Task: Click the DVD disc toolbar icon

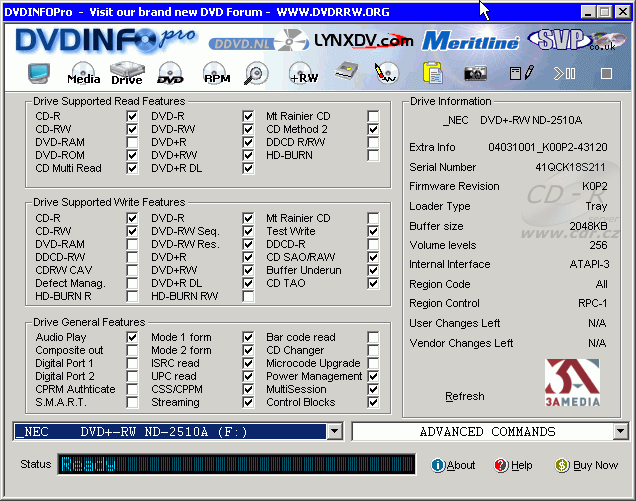Action: (x=170, y=73)
